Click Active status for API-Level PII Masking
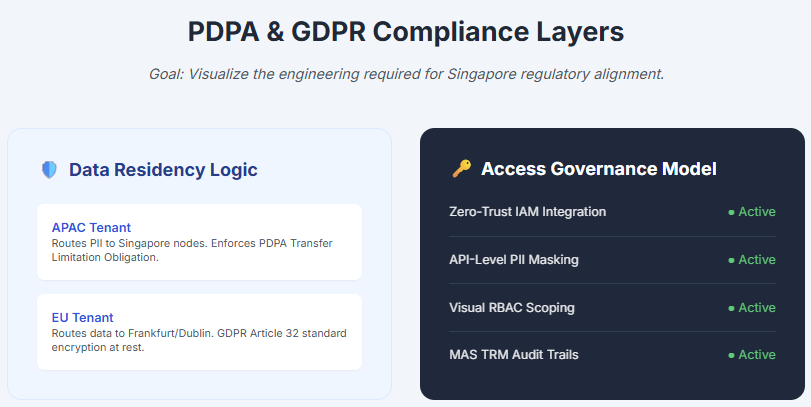This screenshot has width=811, height=407. (752, 260)
